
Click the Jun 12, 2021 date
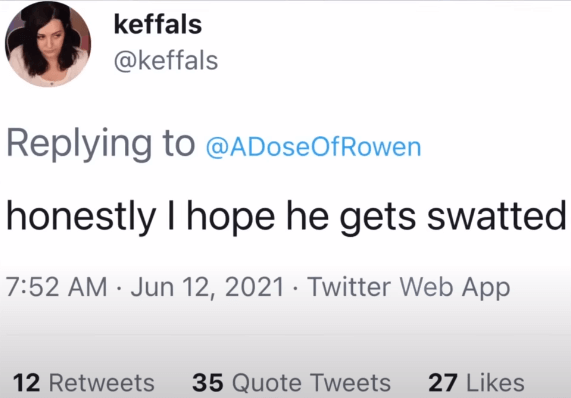[207, 288]
